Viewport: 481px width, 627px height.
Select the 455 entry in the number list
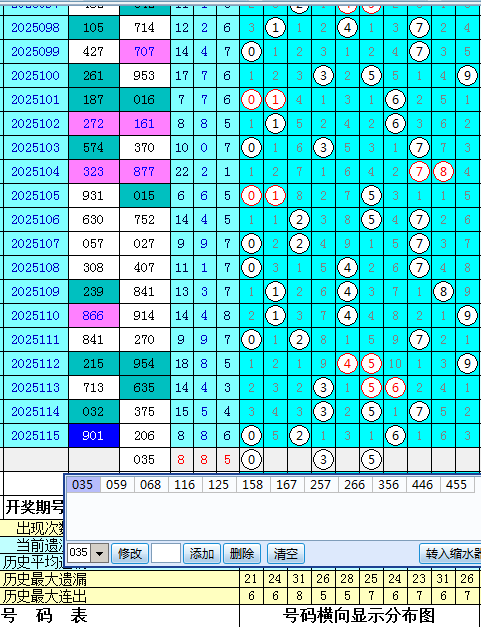[x=456, y=485]
